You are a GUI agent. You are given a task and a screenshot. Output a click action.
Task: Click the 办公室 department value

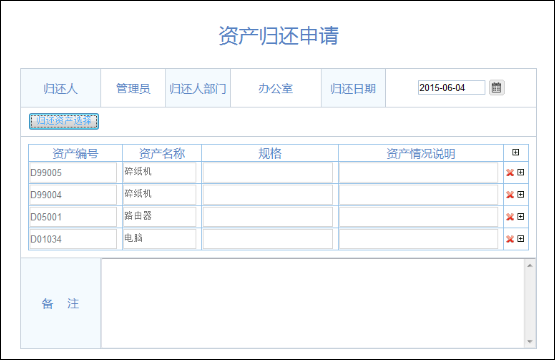(x=276, y=88)
